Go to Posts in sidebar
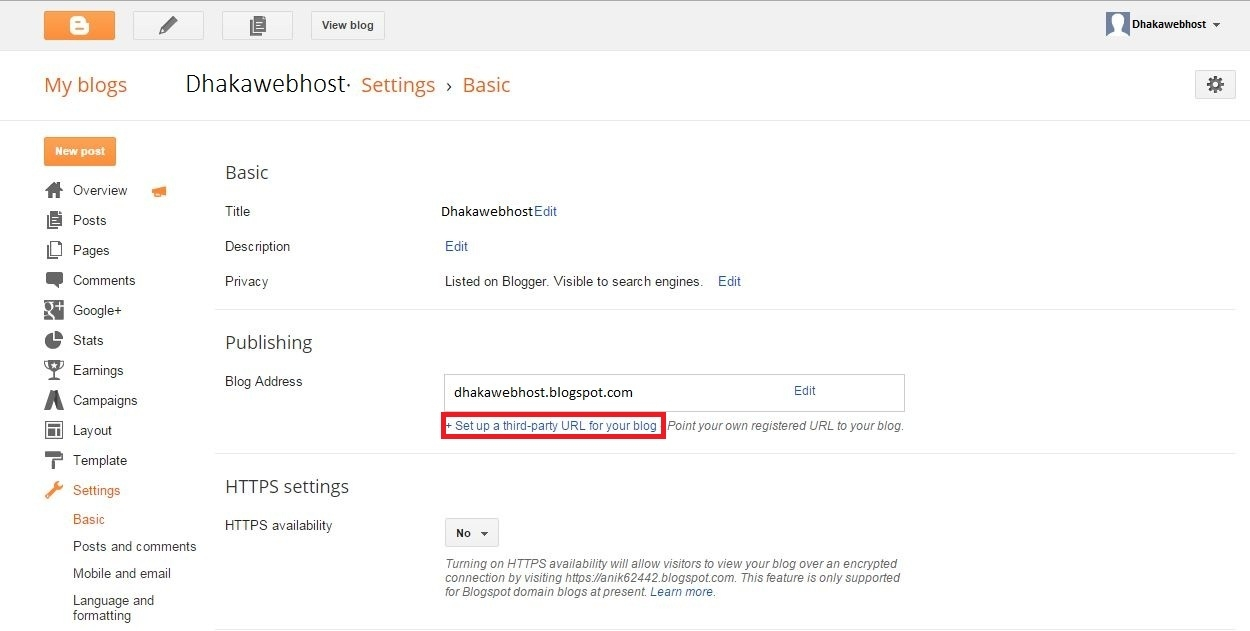Viewport: 1250px width, 631px height. 89,220
